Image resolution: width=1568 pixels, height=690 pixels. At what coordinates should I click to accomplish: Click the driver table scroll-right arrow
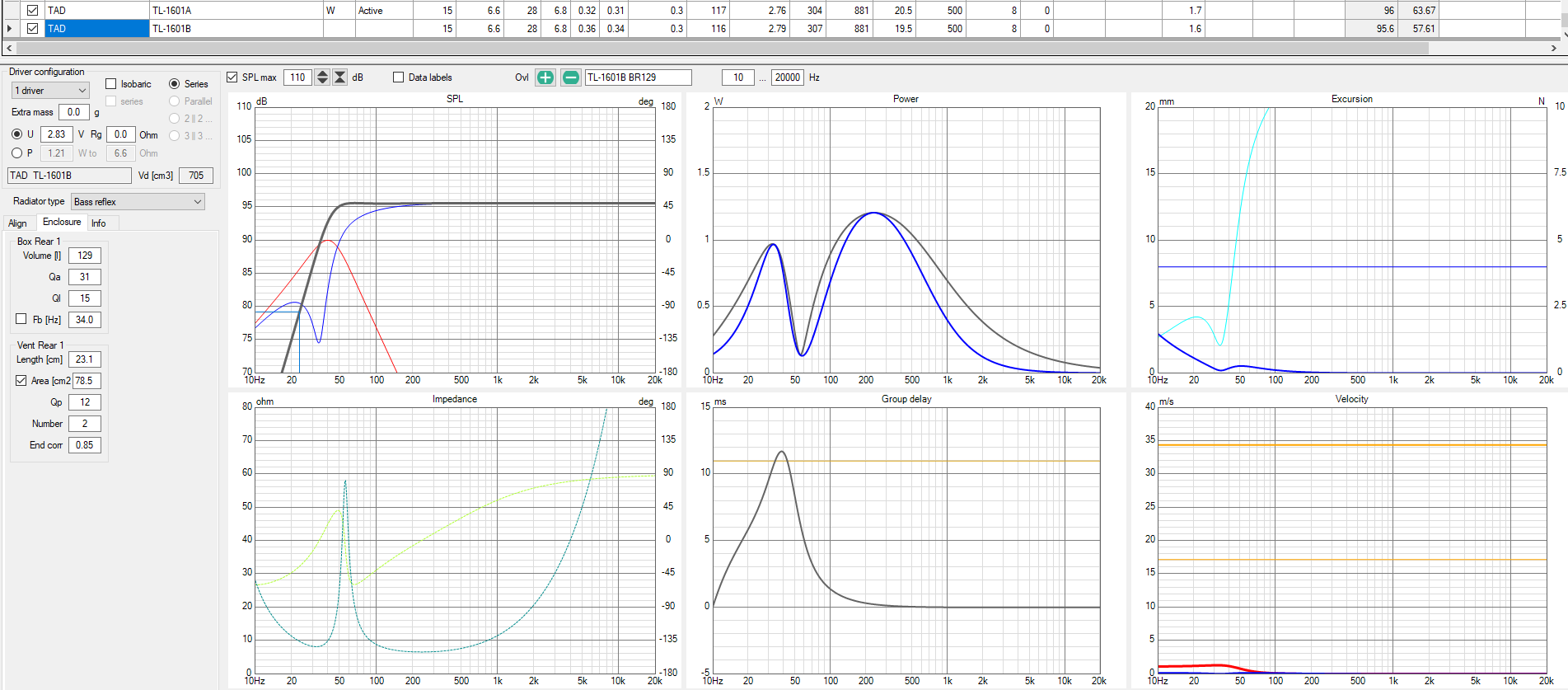[x=1553, y=49]
